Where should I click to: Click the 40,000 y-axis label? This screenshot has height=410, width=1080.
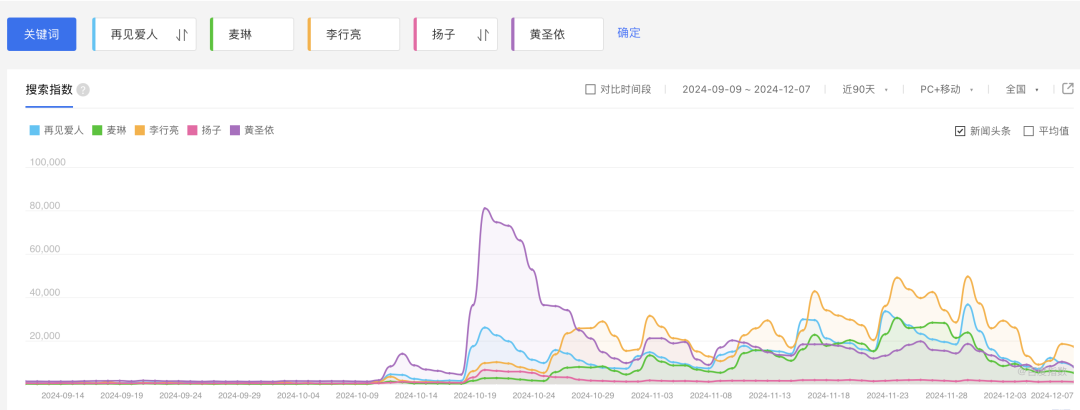tap(47, 293)
